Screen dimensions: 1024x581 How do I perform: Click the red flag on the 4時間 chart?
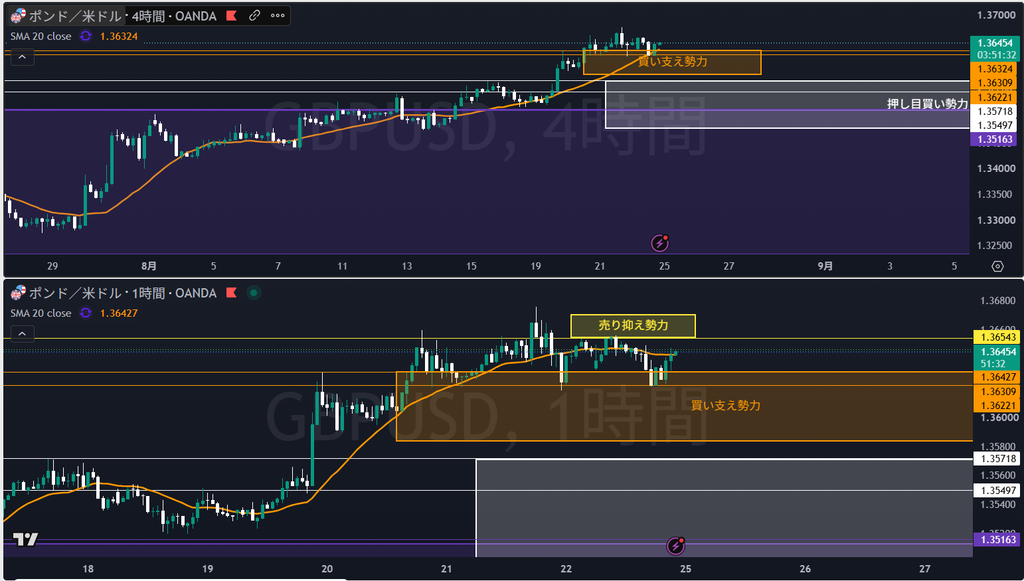231,16
